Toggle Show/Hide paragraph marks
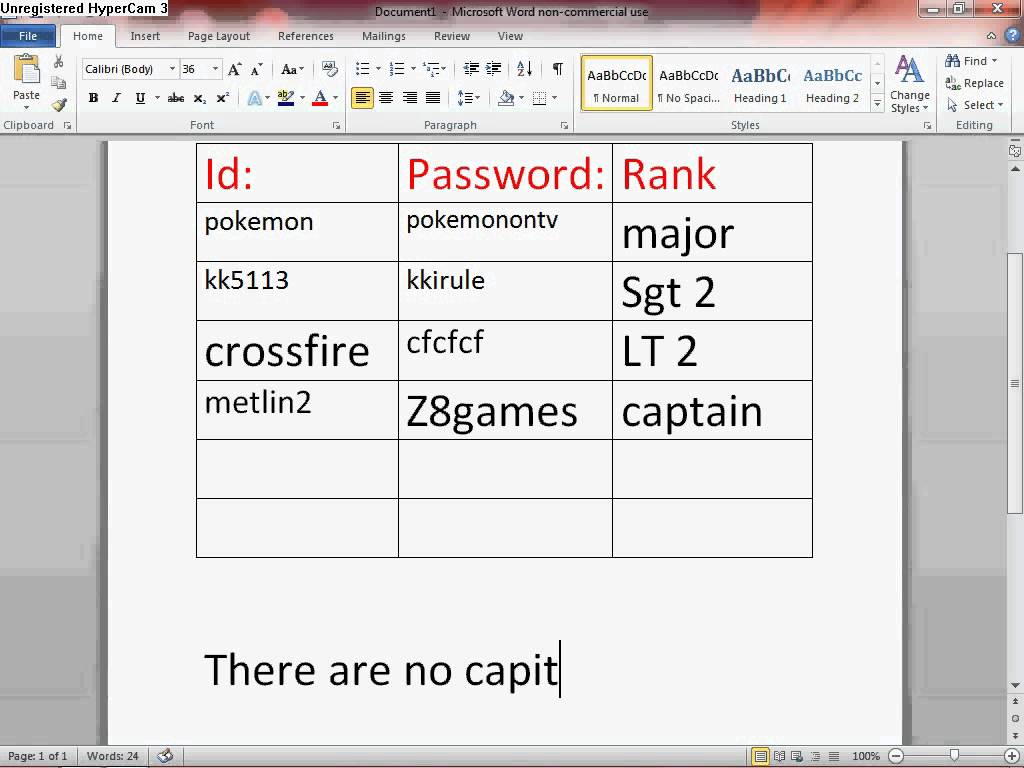 (558, 69)
